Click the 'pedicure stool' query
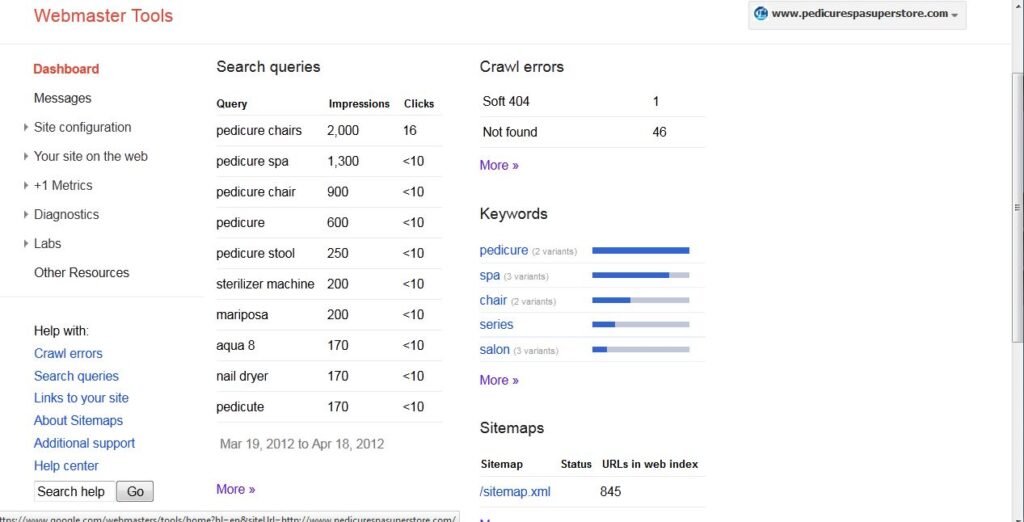The image size is (1024, 522). pyautogui.click(x=255, y=253)
